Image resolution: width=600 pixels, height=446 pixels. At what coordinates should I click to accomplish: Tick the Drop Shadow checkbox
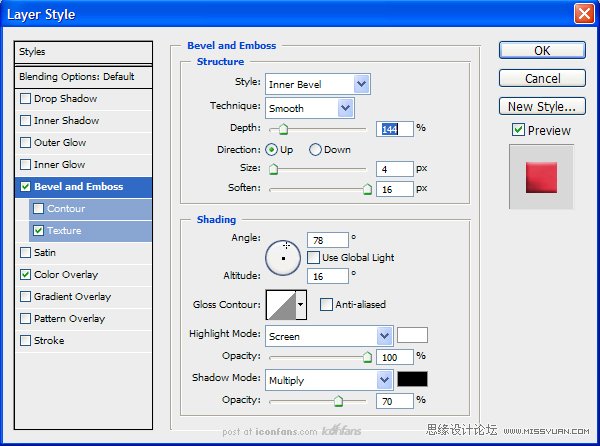coord(25,99)
